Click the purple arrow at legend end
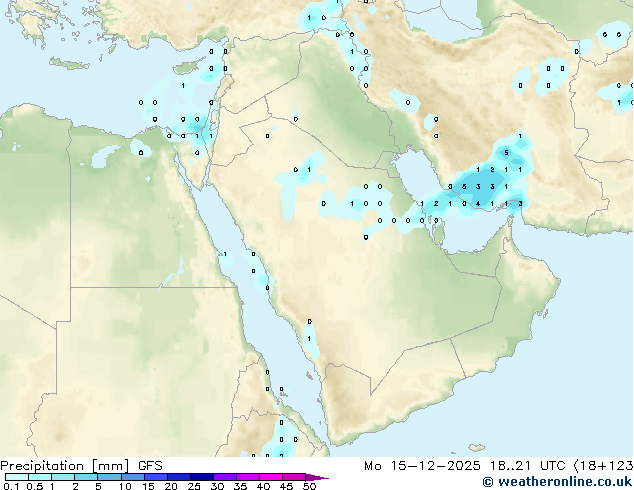 tap(317, 477)
